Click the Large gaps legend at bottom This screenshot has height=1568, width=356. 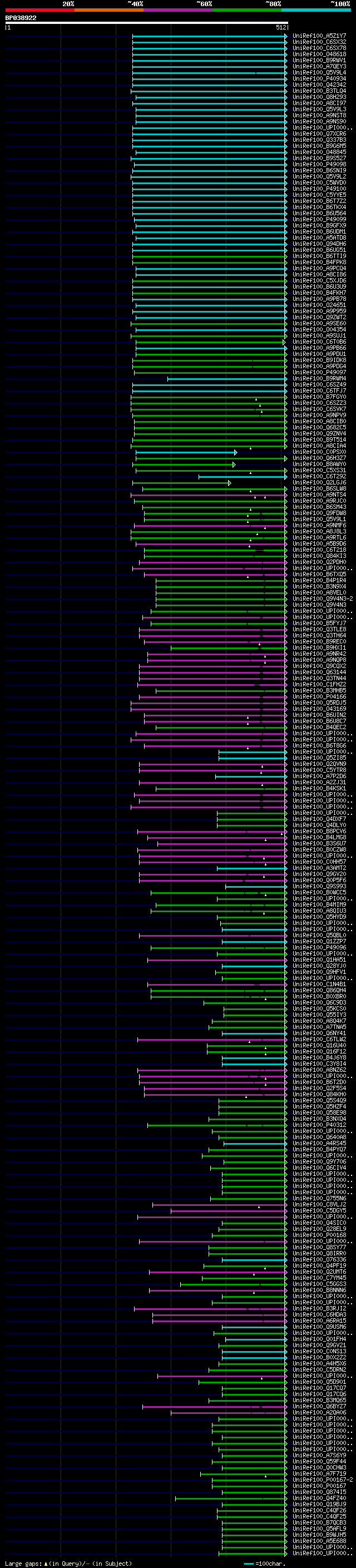(68, 1563)
